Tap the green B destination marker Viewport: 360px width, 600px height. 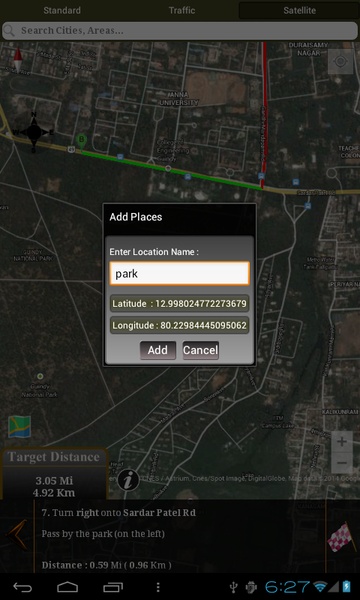[x=81, y=142]
